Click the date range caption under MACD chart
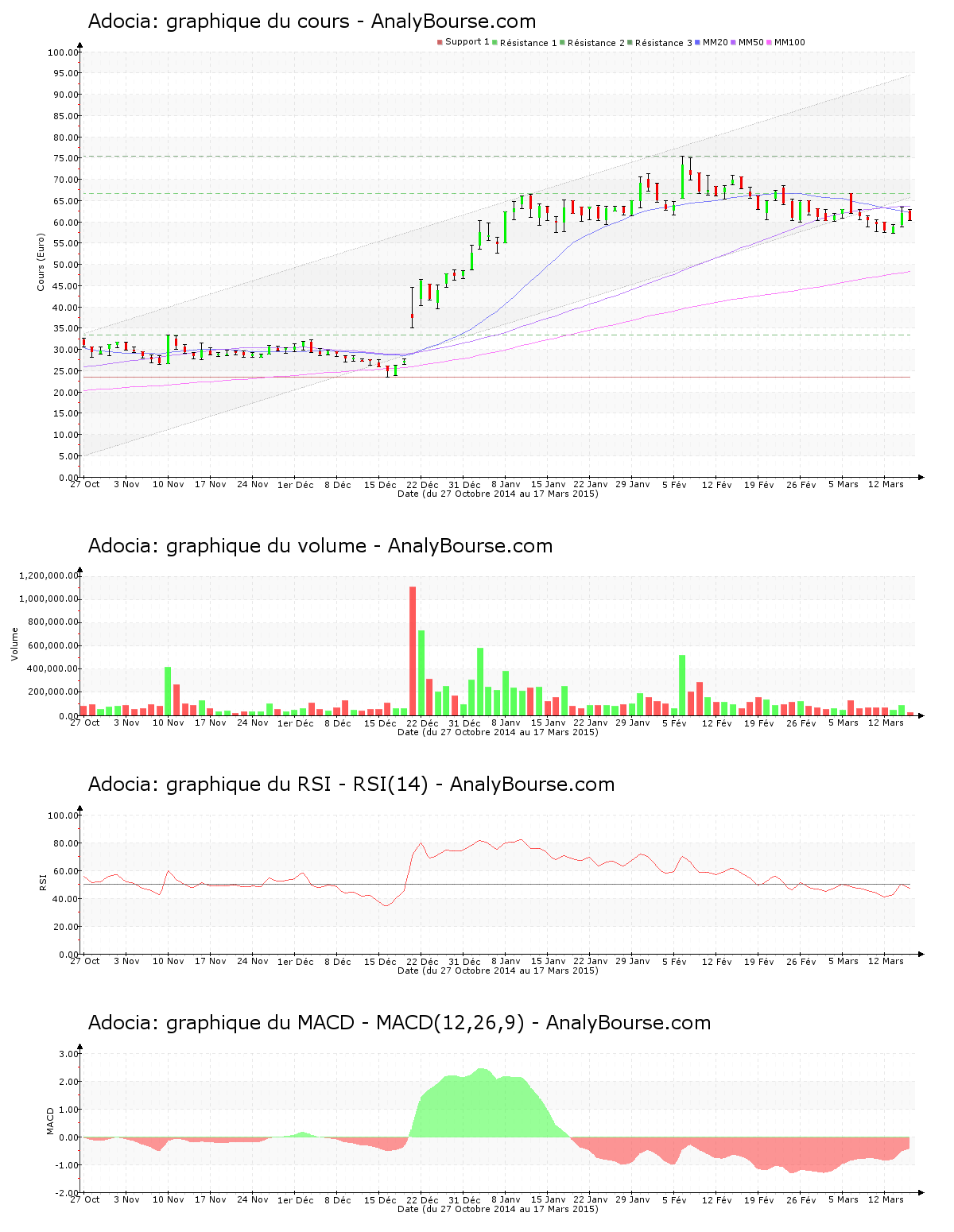 click(x=498, y=1209)
